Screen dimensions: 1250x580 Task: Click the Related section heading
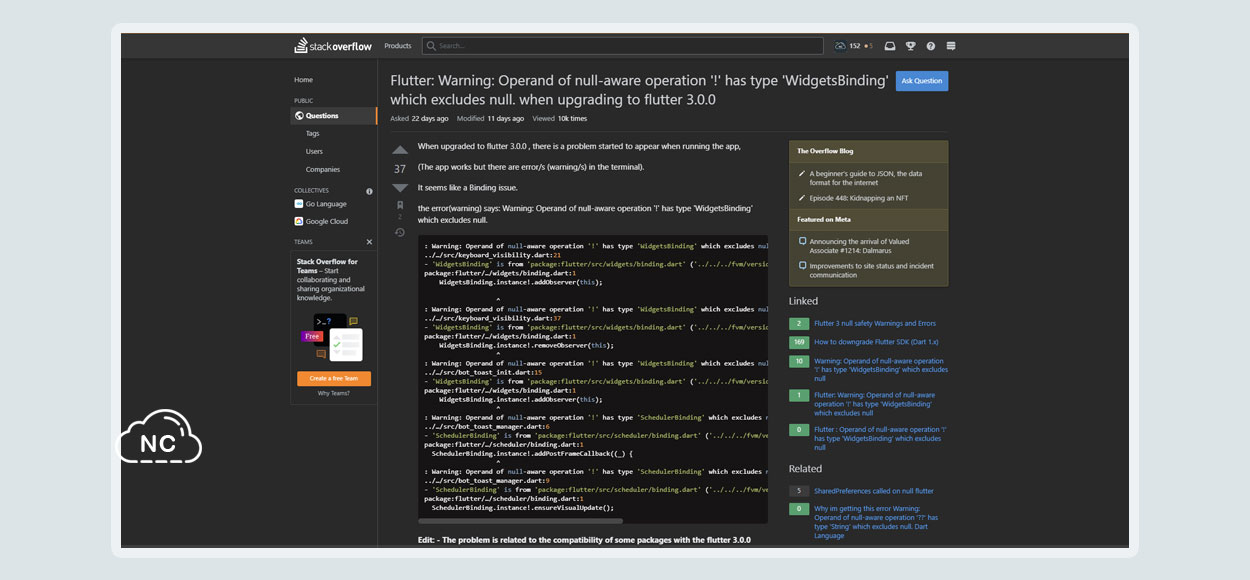click(x=805, y=469)
